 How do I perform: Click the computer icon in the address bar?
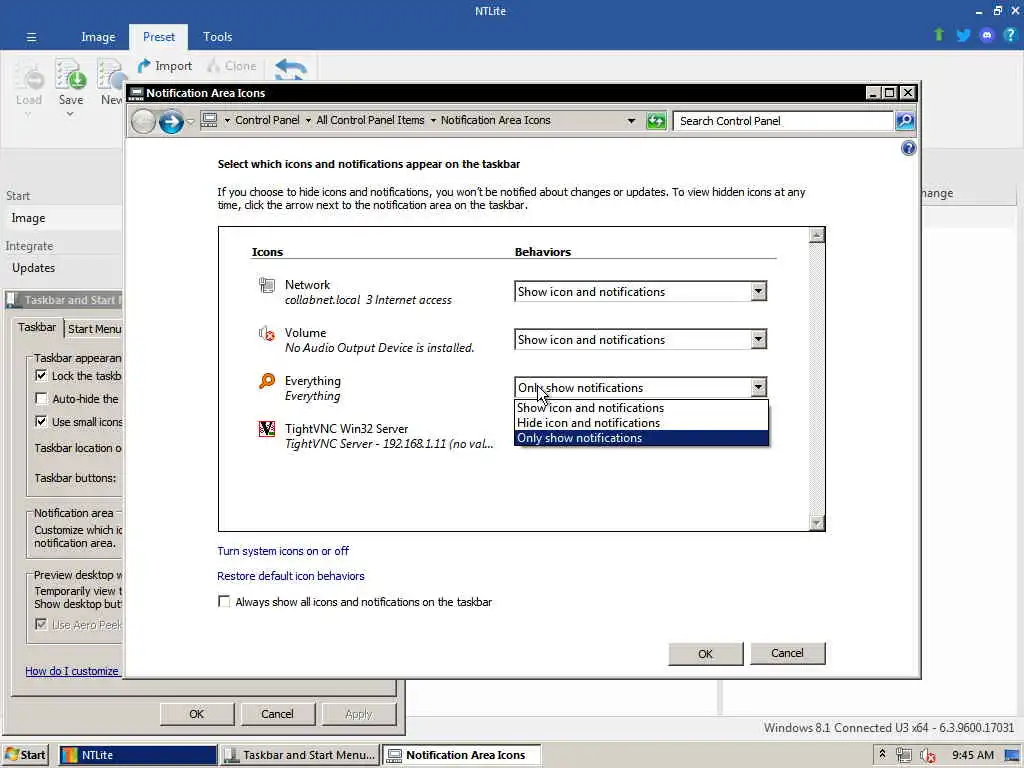click(209, 120)
